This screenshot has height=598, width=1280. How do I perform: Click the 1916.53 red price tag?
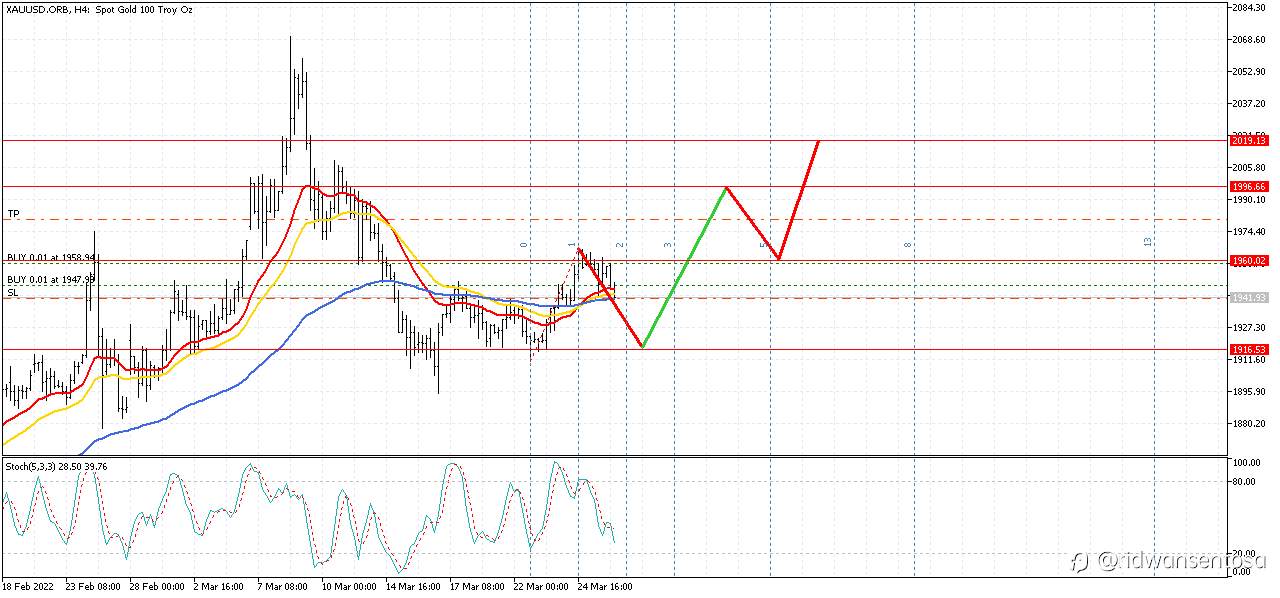coord(1249,349)
